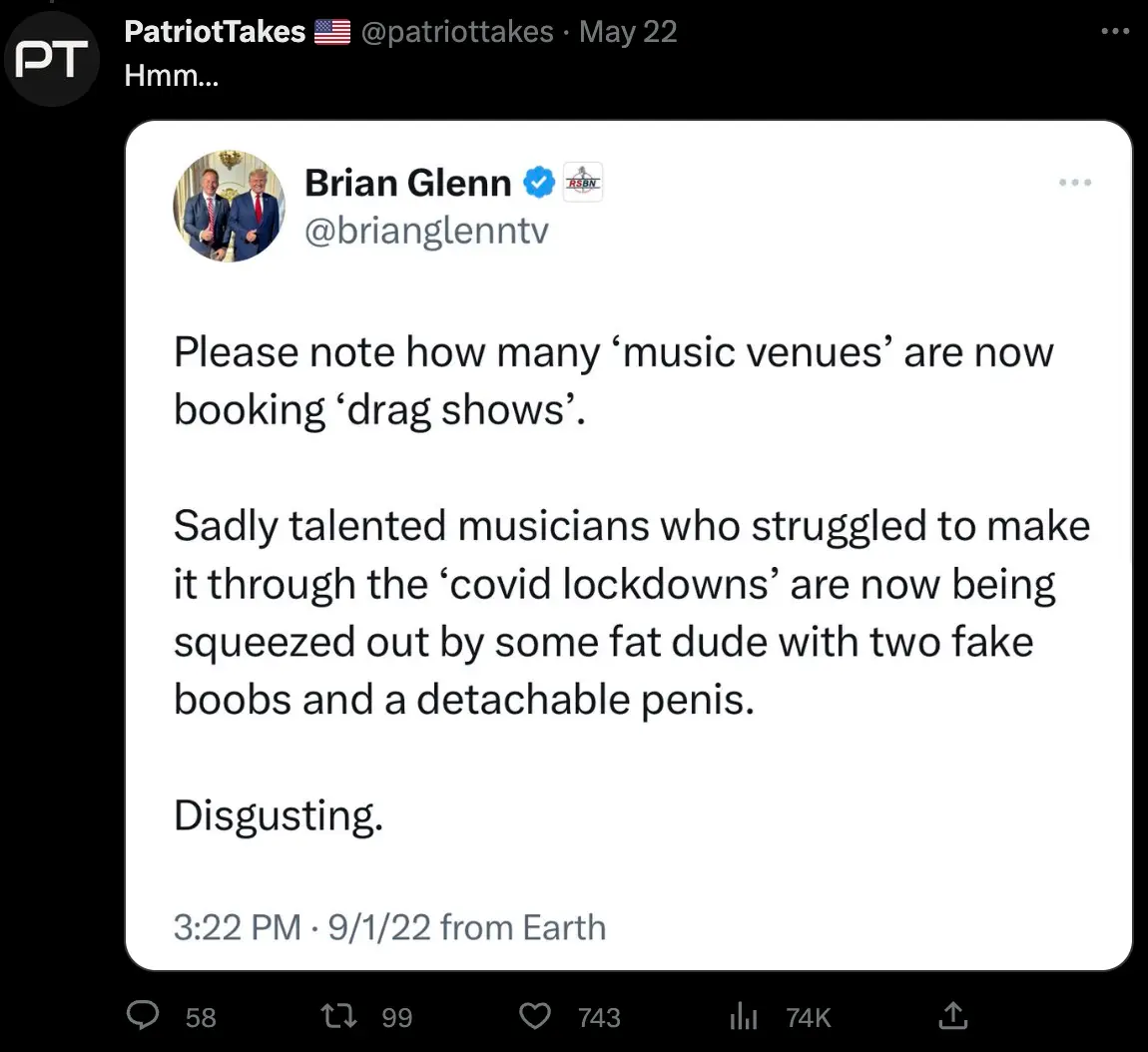The height and width of the screenshot is (1052, 1148).
Task: Like the tweet using the heart icon
Action: 535,1016
